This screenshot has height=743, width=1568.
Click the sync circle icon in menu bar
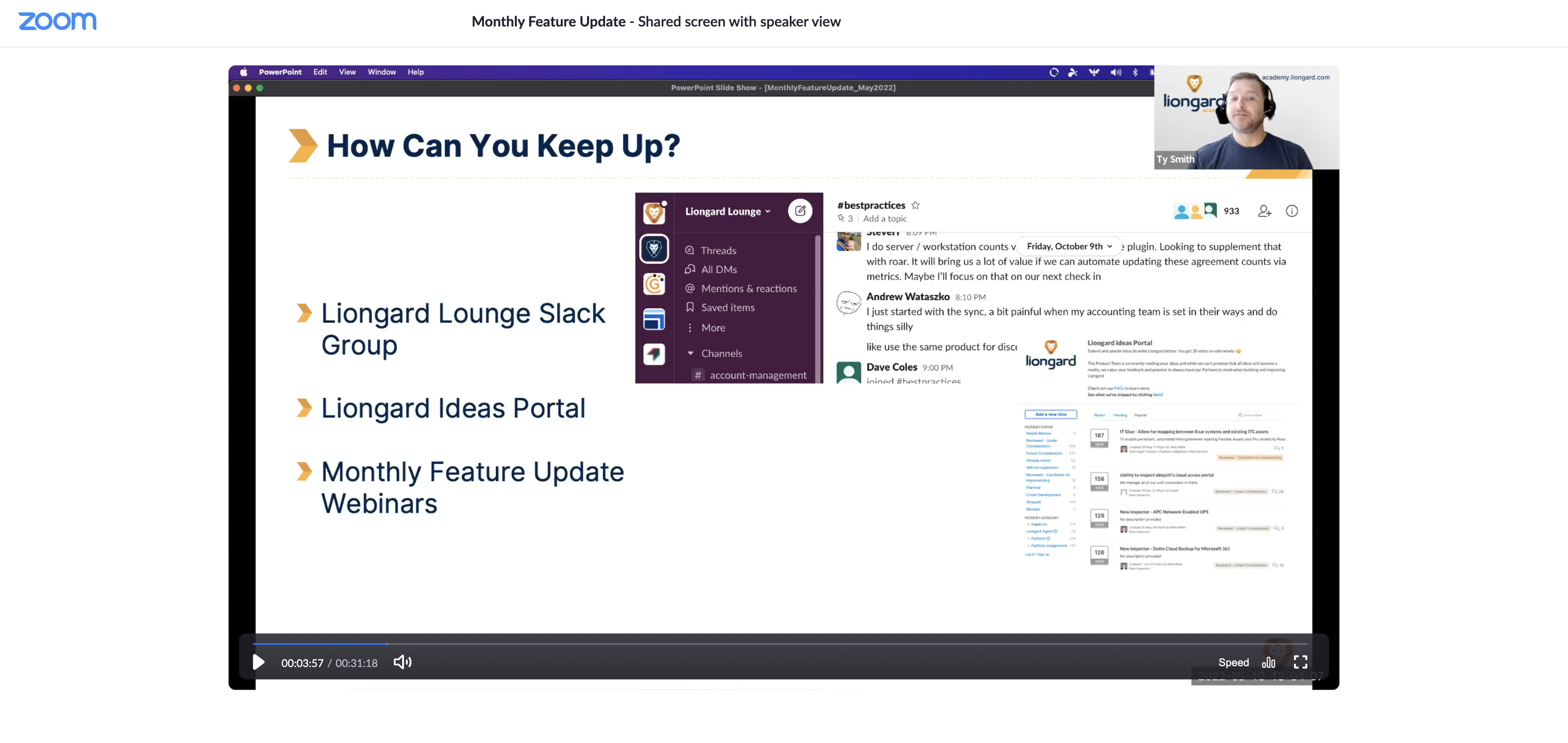coord(1054,72)
